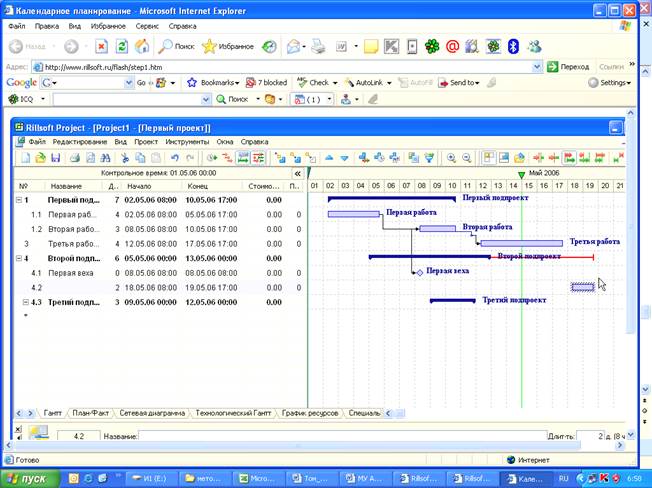Viewport: 652px width, 488px height.
Task: Open the ICQ toolbar search field dropdown
Action: [205, 99]
